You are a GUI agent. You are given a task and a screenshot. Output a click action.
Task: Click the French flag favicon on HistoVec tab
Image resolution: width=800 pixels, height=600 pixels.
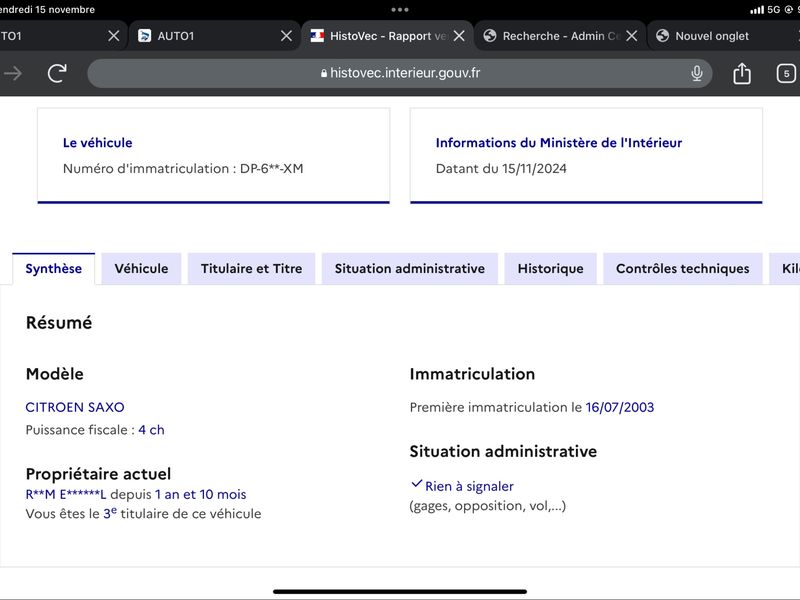pos(317,36)
